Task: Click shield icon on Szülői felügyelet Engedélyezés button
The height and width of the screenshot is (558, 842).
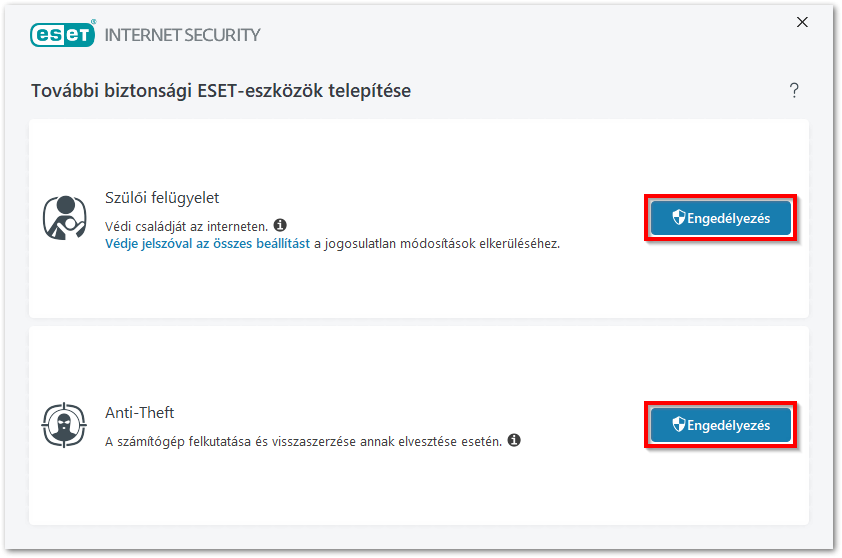Action: click(x=678, y=218)
